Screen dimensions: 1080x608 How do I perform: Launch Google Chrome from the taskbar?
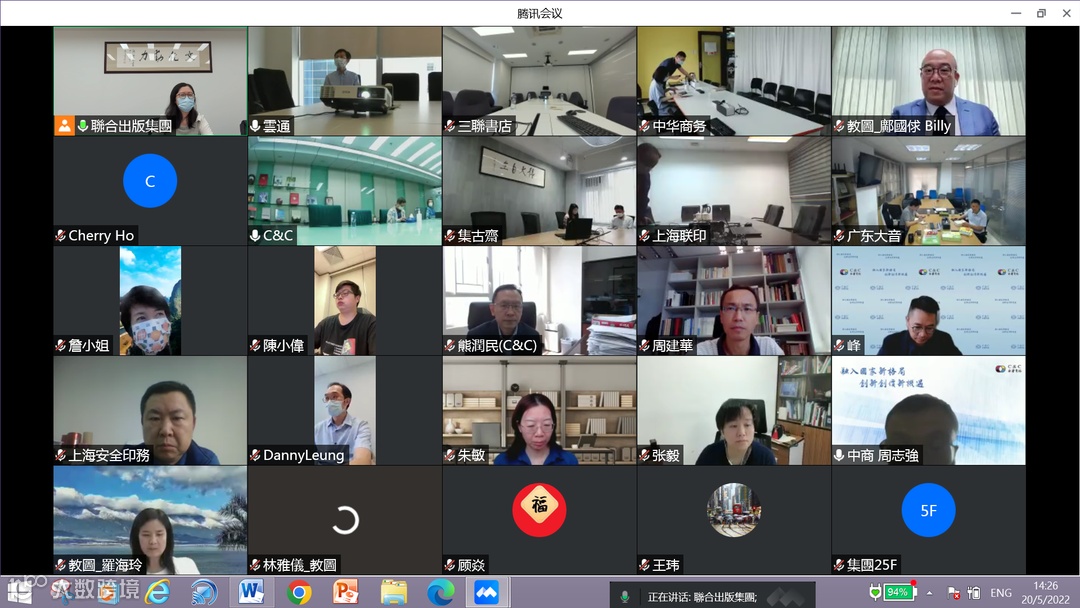tap(299, 592)
